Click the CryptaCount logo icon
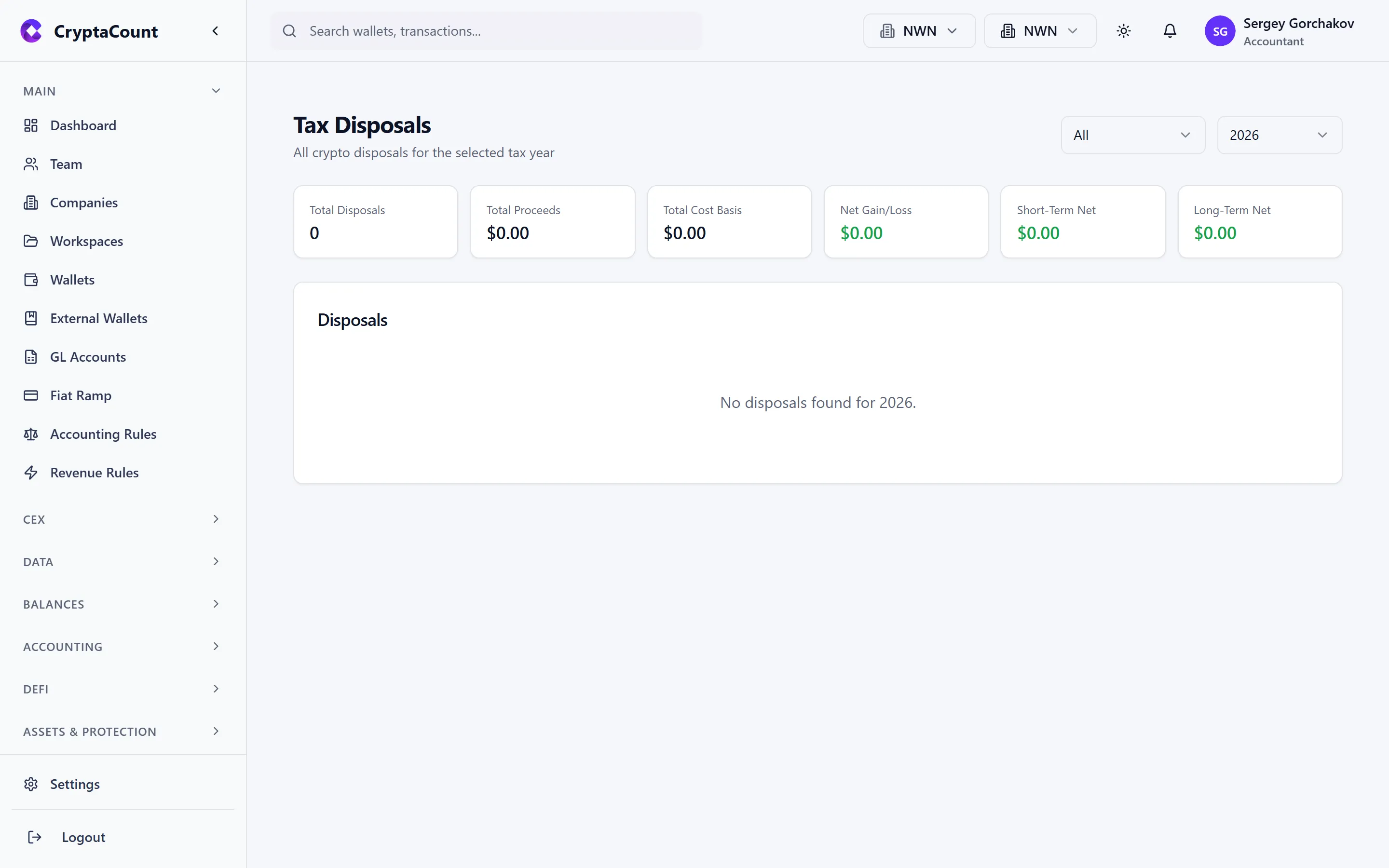Image resolution: width=1389 pixels, height=868 pixels. 31,31
